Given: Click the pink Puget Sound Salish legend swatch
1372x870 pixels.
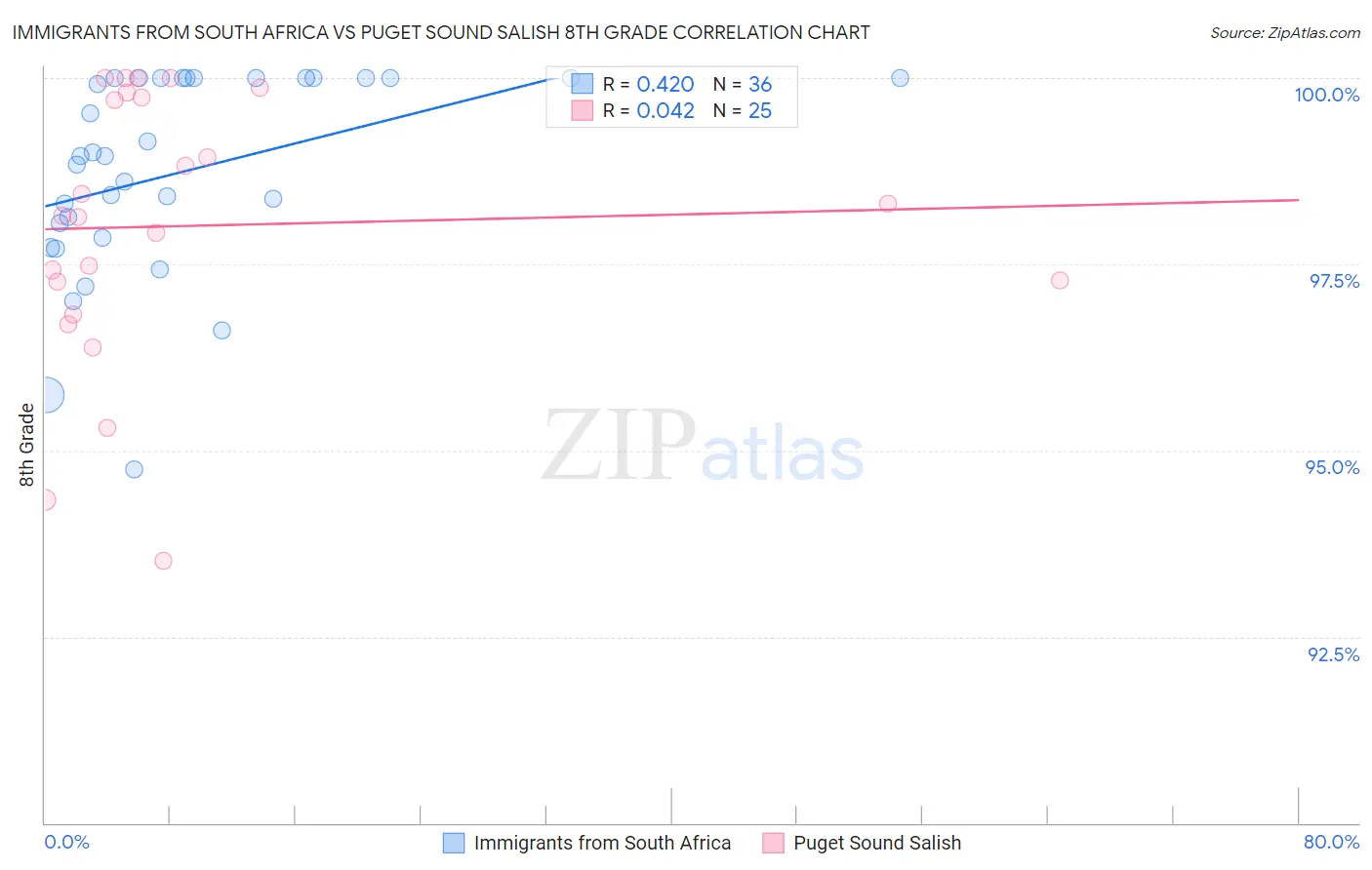Looking at the screenshot, I should 773,843.
